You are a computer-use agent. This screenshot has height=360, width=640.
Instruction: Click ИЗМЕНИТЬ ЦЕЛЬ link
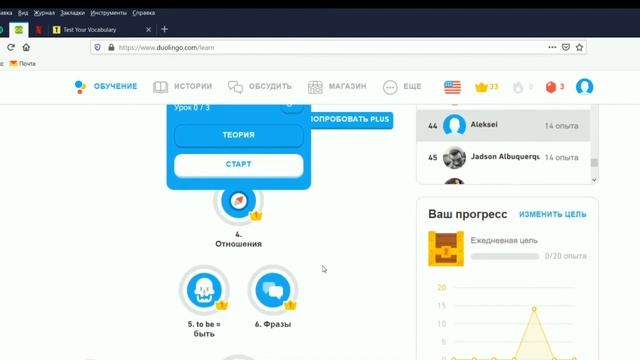[x=553, y=214]
